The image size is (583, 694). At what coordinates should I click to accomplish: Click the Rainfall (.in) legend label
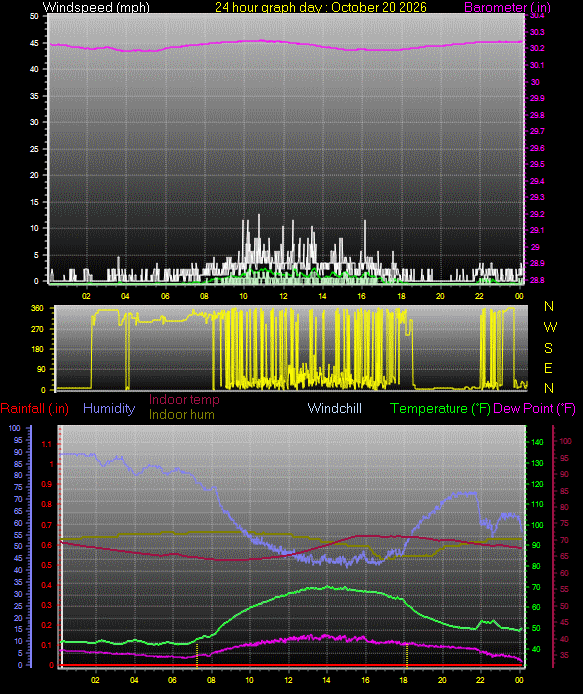(35, 408)
